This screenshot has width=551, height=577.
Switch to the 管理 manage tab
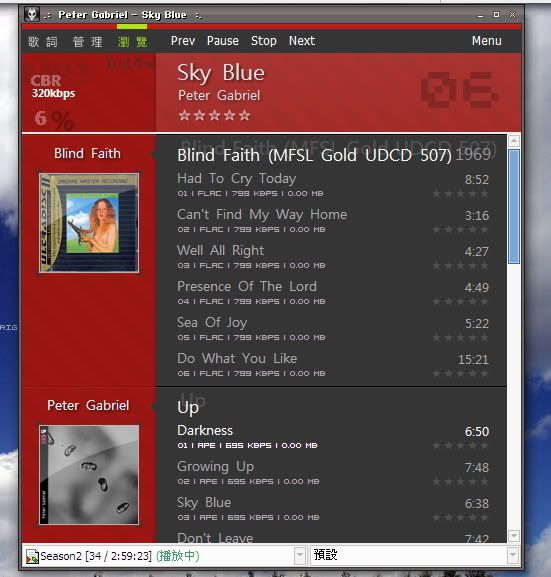point(87,42)
